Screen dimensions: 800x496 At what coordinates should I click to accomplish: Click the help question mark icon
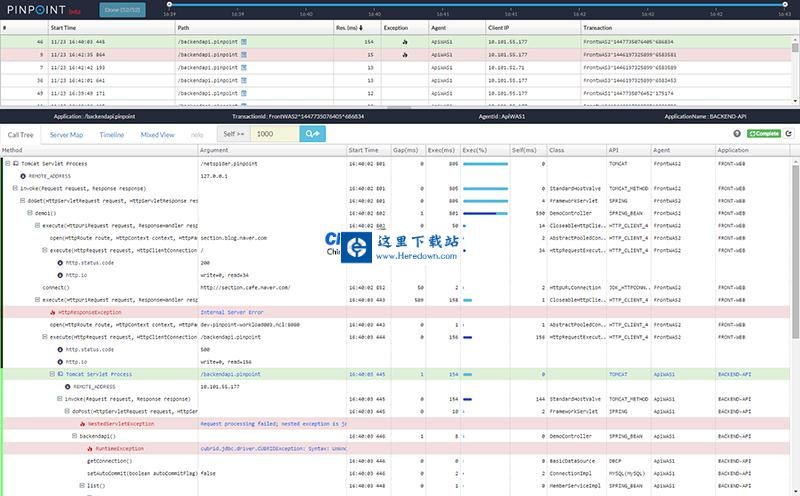[x=737, y=134]
